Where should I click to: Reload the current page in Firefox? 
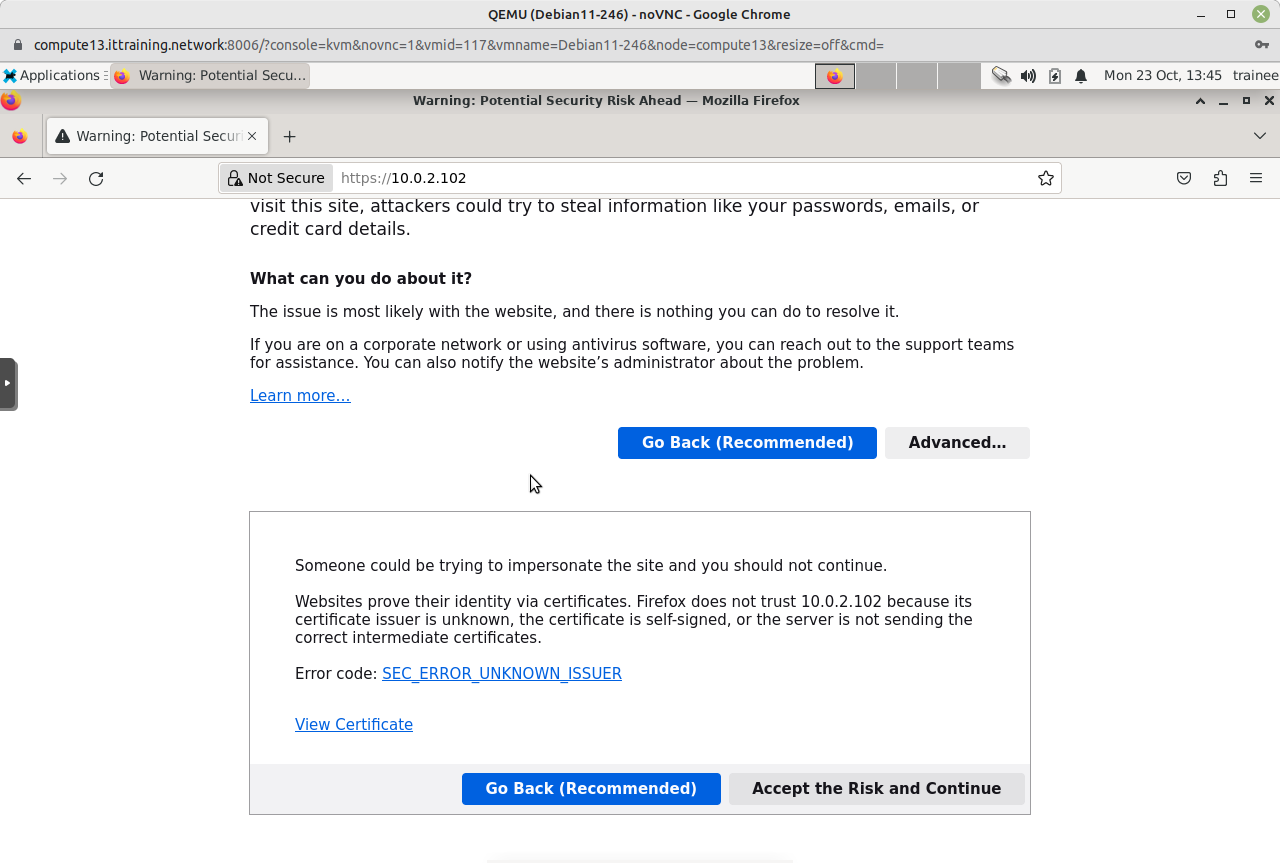pos(96,178)
